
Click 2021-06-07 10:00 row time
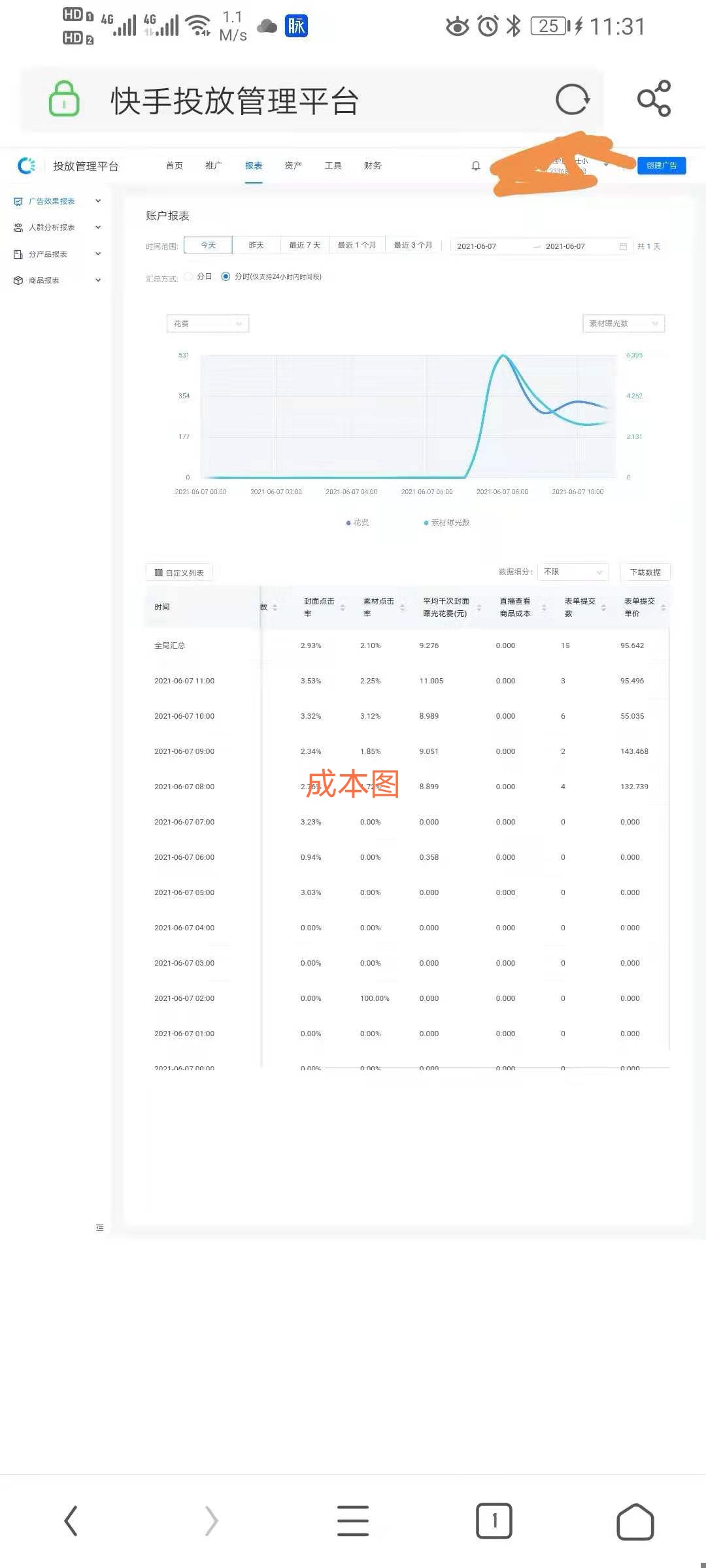184,716
